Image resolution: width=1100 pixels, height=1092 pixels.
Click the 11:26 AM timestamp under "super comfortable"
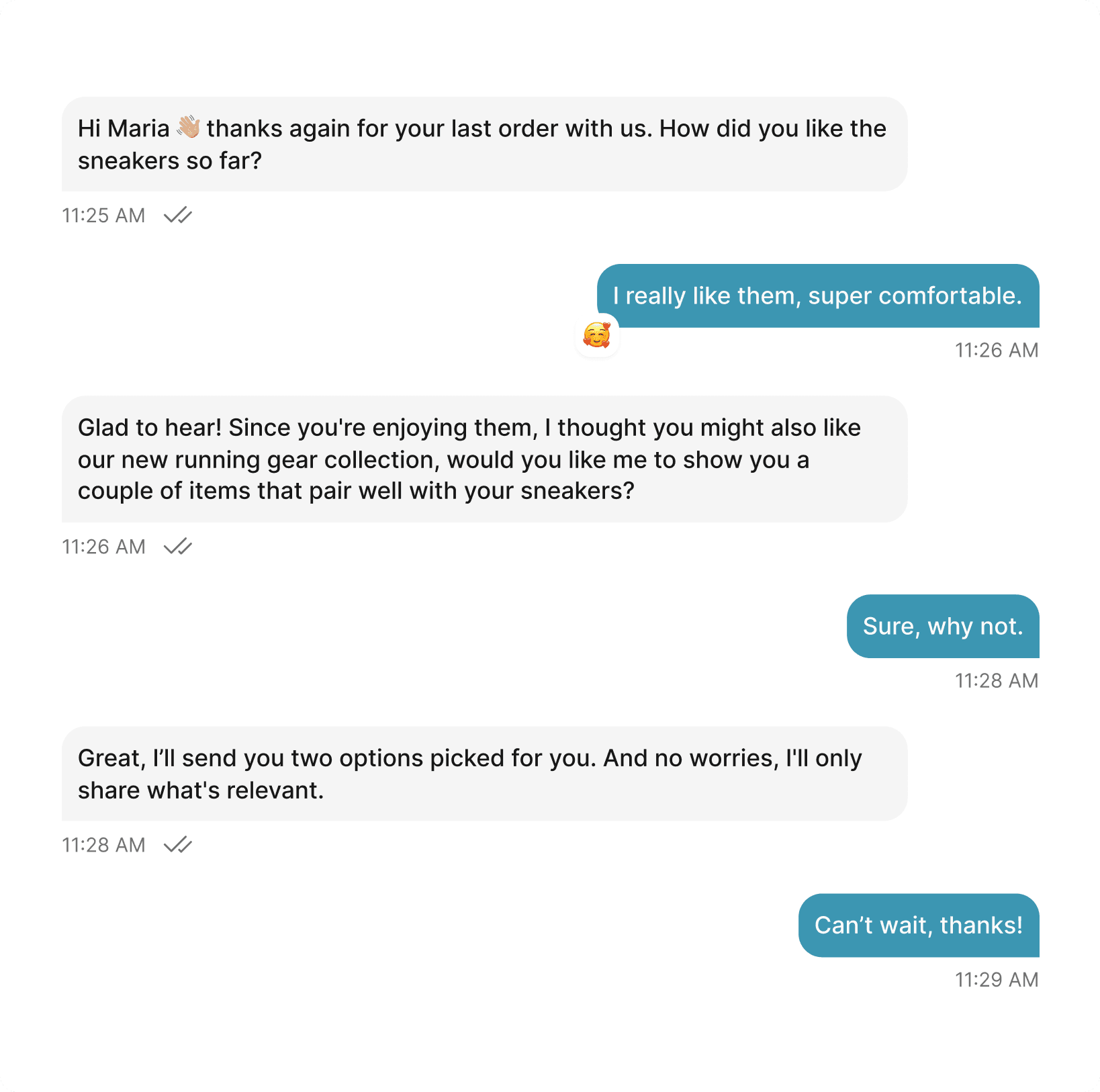coord(997,351)
